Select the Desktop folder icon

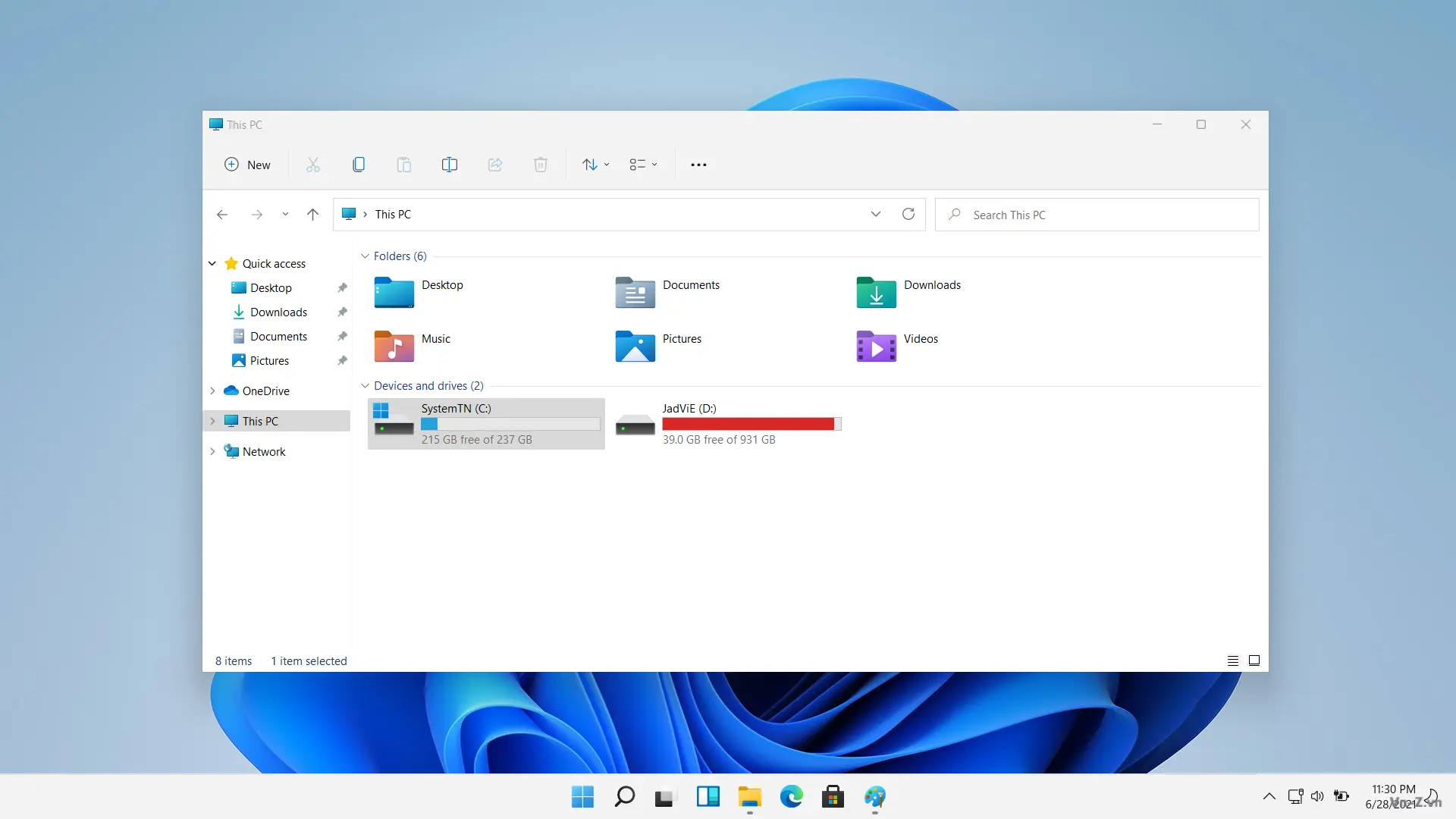[x=394, y=293]
